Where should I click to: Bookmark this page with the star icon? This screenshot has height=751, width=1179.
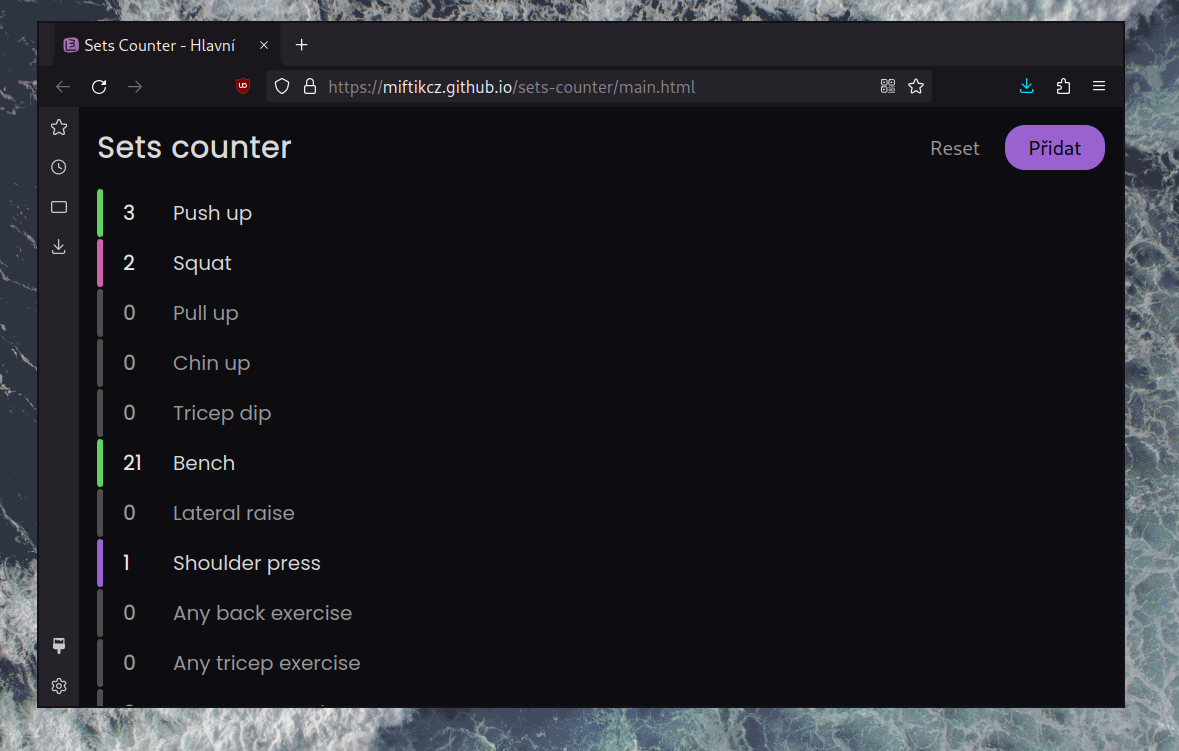pos(916,87)
